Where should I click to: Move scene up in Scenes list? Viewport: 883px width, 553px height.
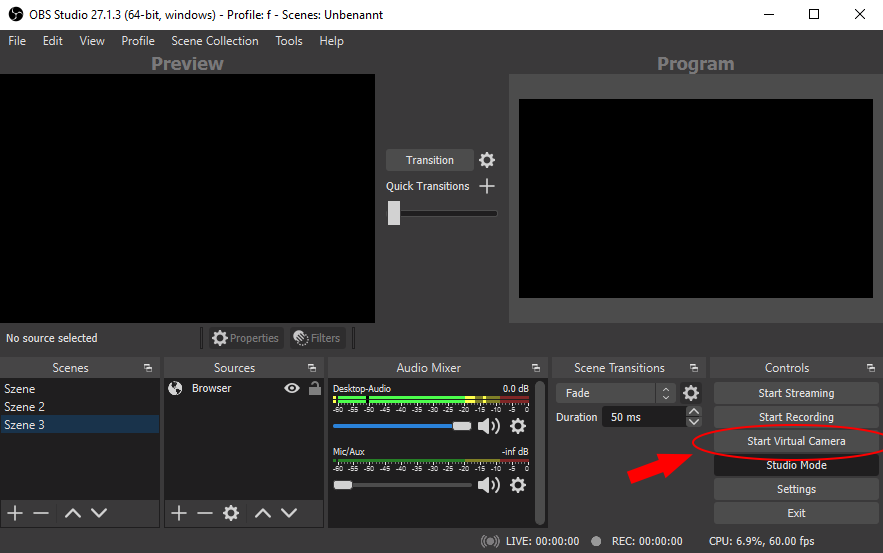(73, 513)
